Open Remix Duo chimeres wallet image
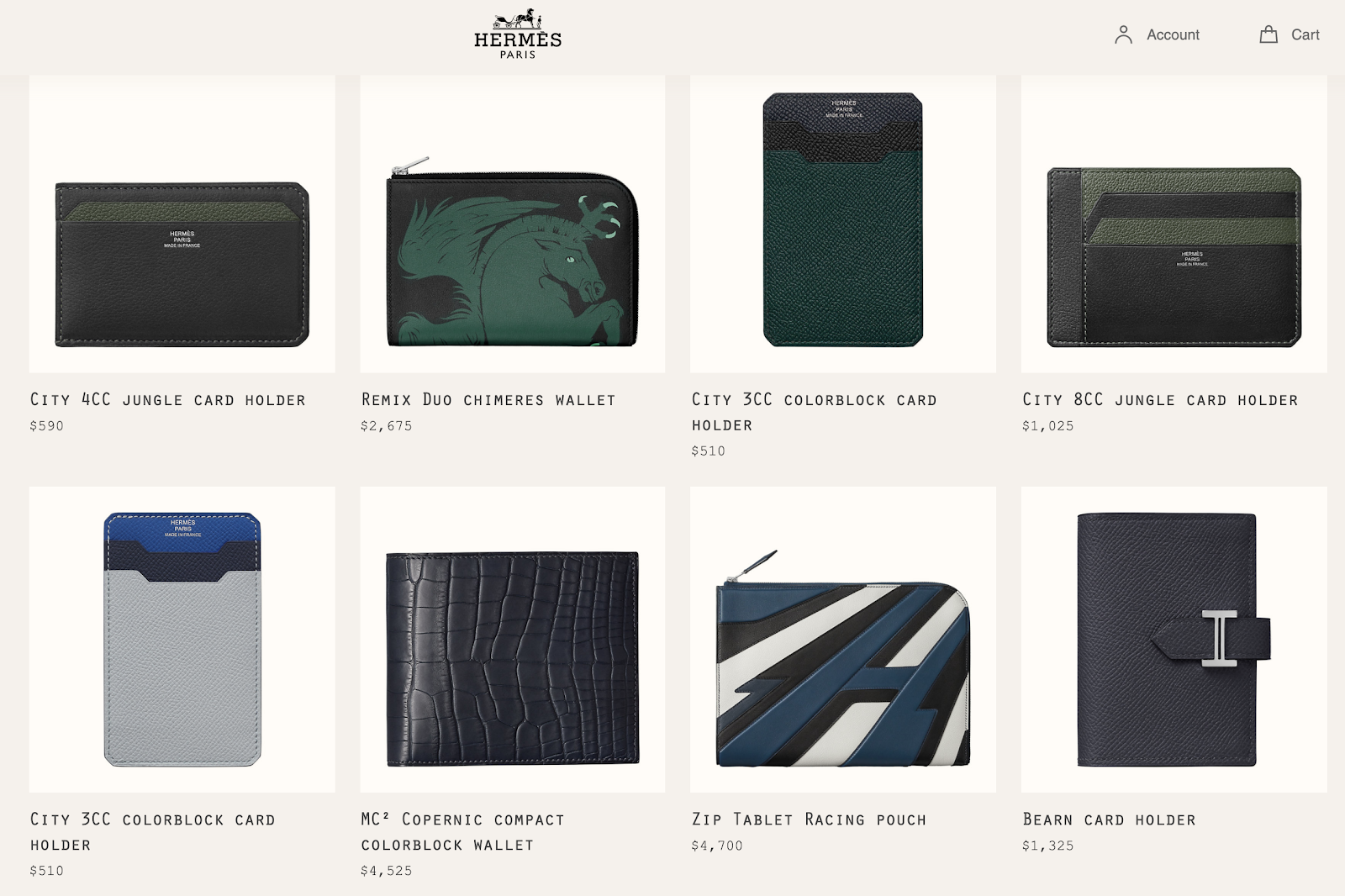Image resolution: width=1345 pixels, height=896 pixels. pos(513,224)
